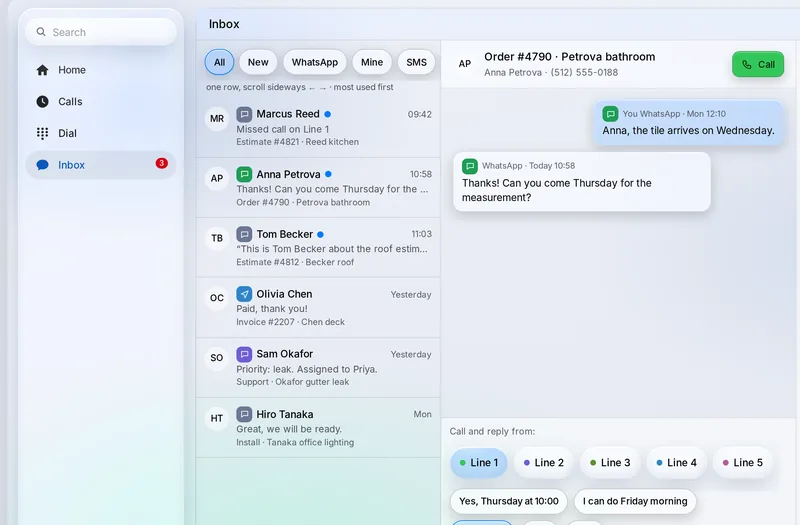Click the Inbox chat bubble icon
This screenshot has height=525, width=800.
coord(42,165)
